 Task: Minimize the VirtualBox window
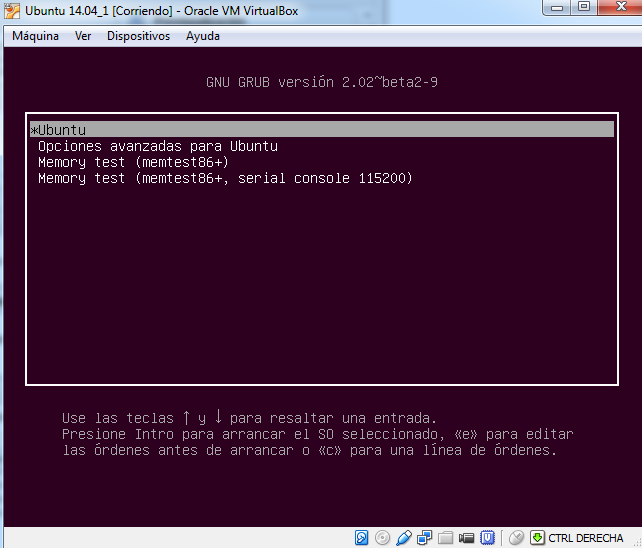tap(556, 7)
